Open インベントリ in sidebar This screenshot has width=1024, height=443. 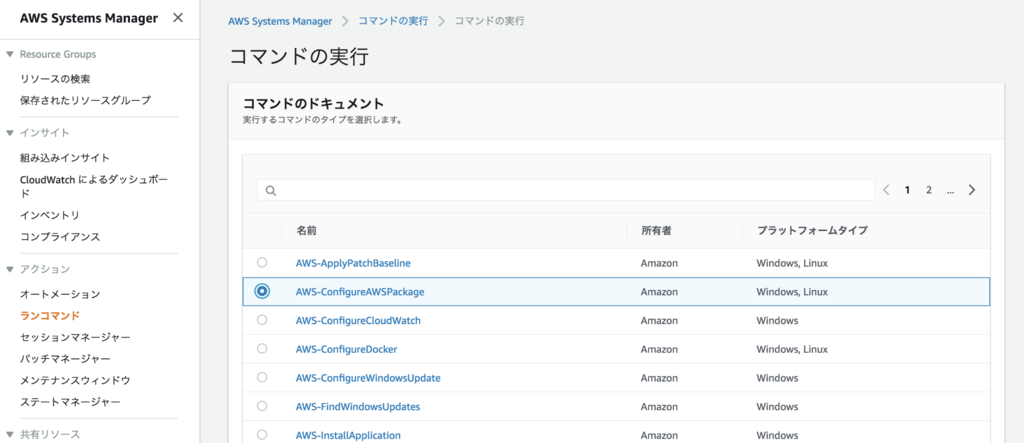coord(50,215)
